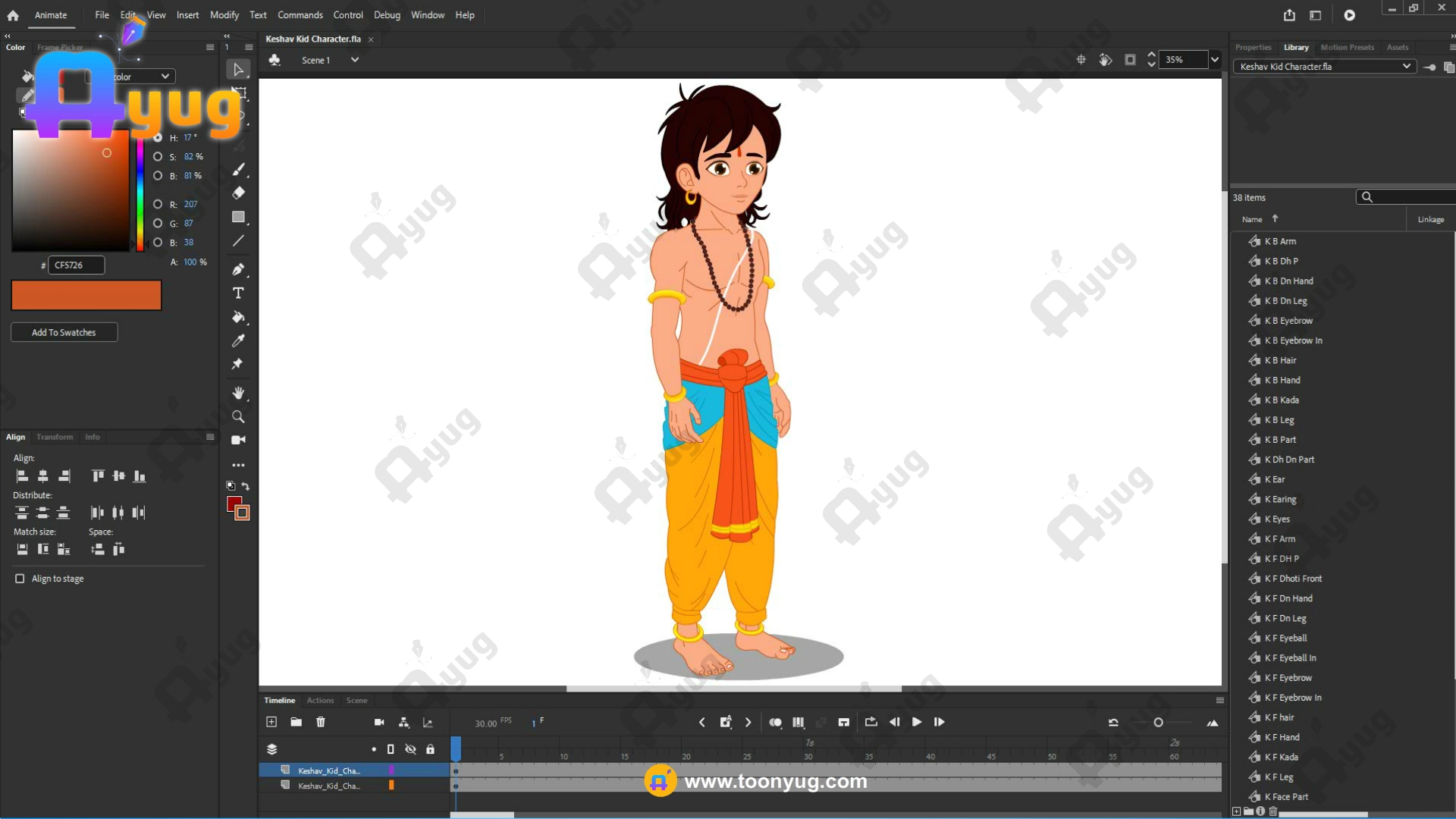Select the Hue radio button
The image size is (1456, 819).
[158, 138]
